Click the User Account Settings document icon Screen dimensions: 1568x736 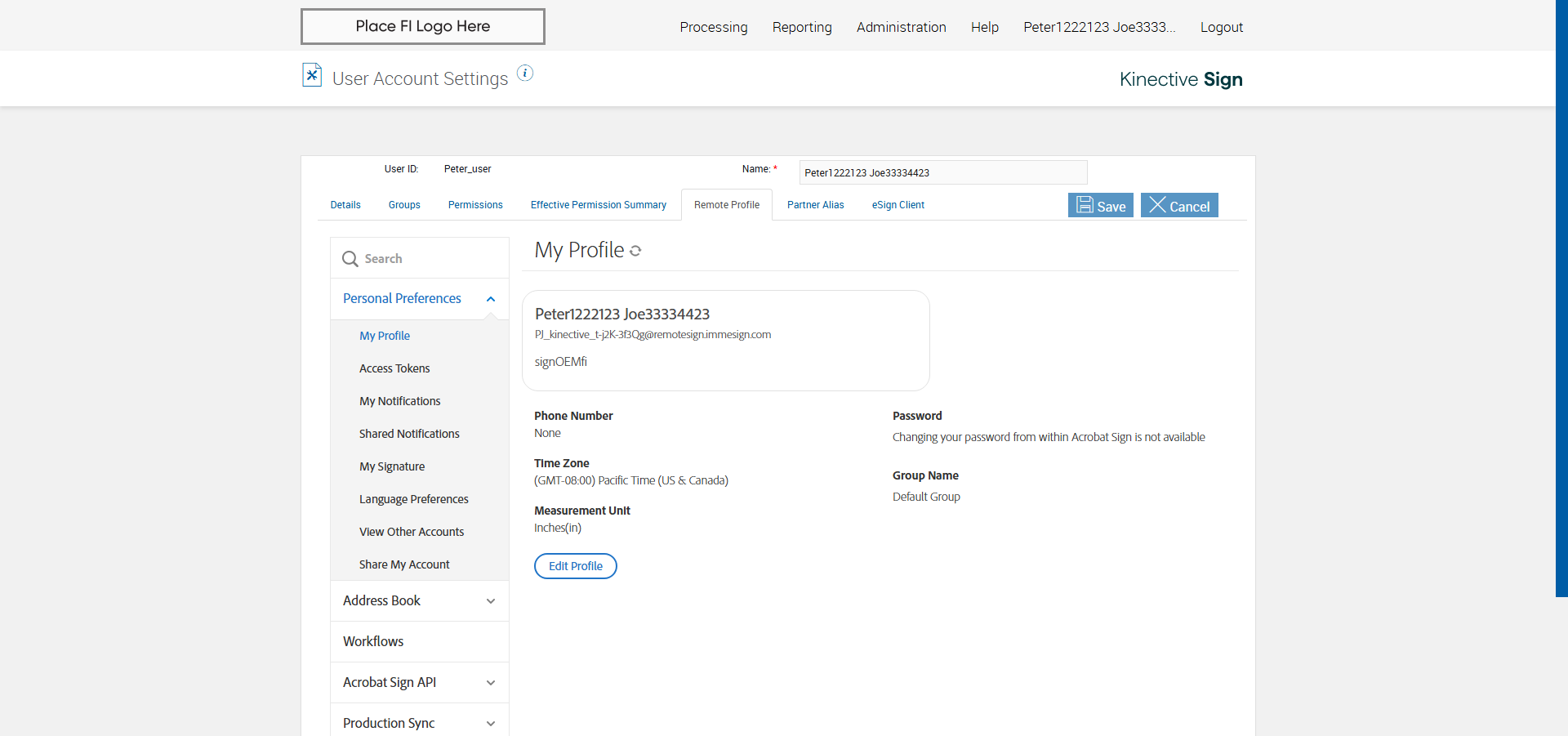click(x=312, y=75)
